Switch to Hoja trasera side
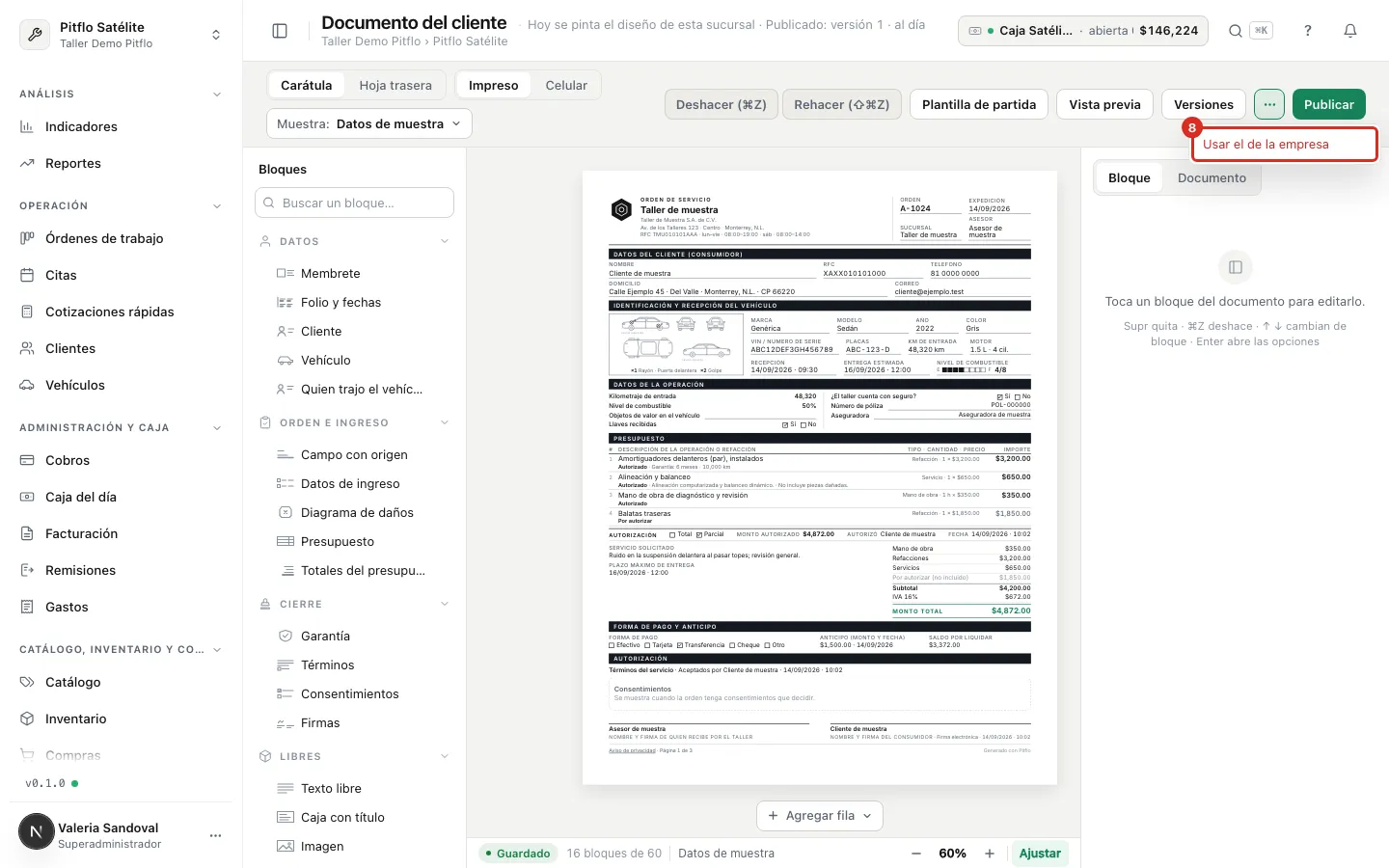 pyautogui.click(x=395, y=85)
